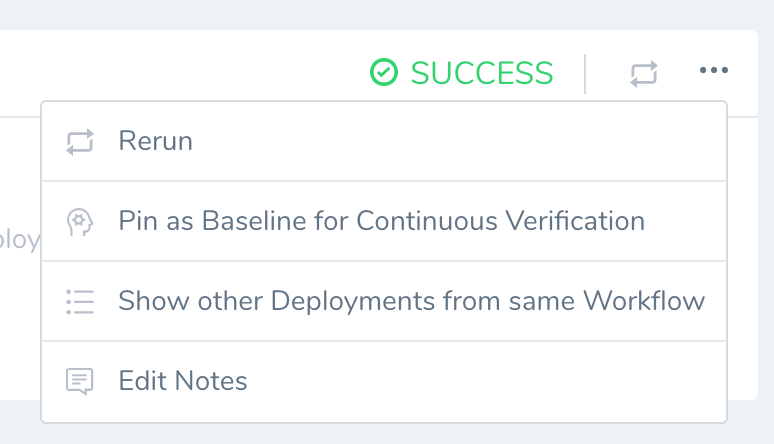The width and height of the screenshot is (774, 444).
Task: Show other Deployments from same Workflow
Action: tap(384, 301)
